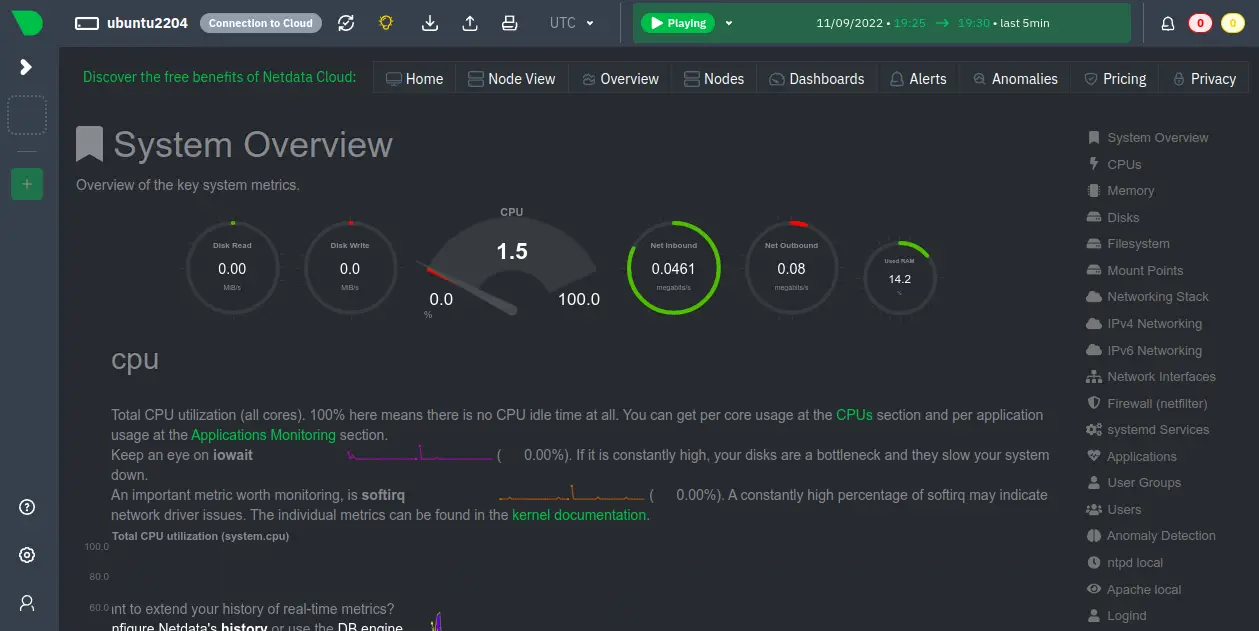
Task: Expand the left sidebar with the chevron
Action: click(x=27, y=67)
